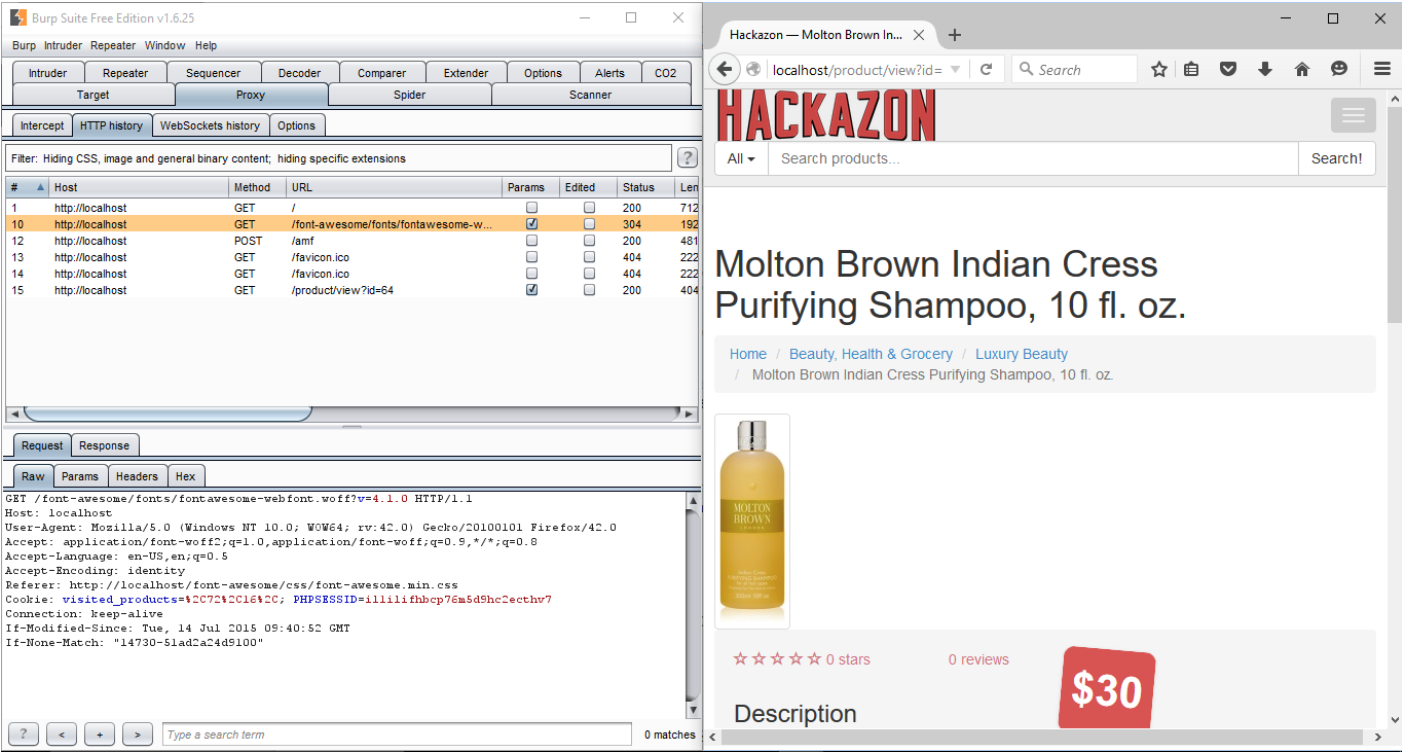This screenshot has height=756, width=1402.
Task: Toggle the Params checkbox for the /amf request
Action: (532, 241)
